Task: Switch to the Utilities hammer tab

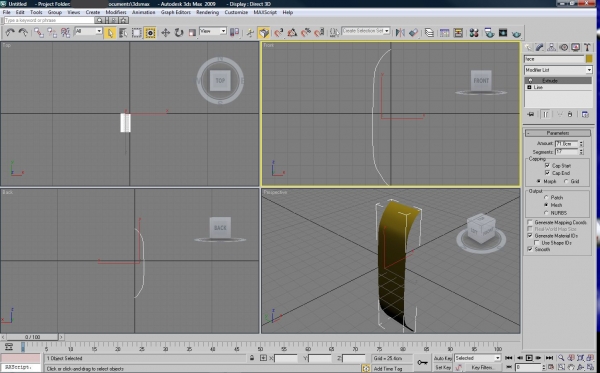Action: [x=587, y=47]
